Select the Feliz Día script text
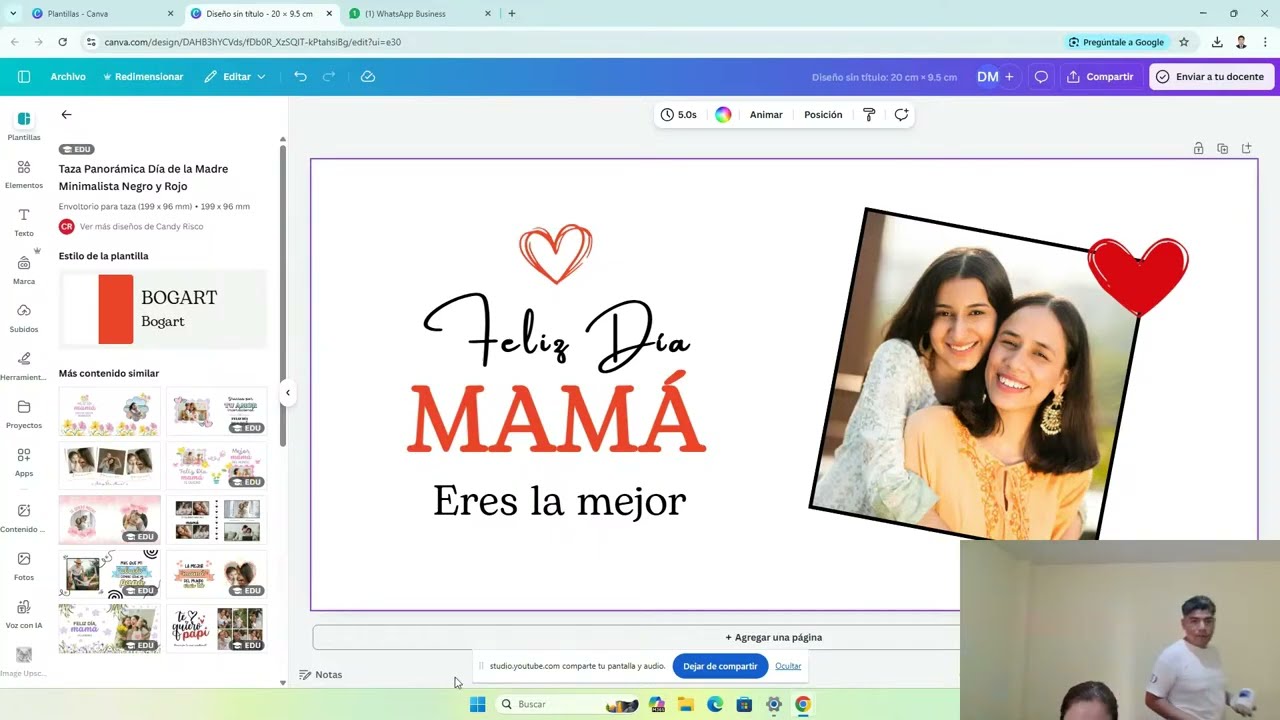The width and height of the screenshot is (1280, 720). coord(557,334)
